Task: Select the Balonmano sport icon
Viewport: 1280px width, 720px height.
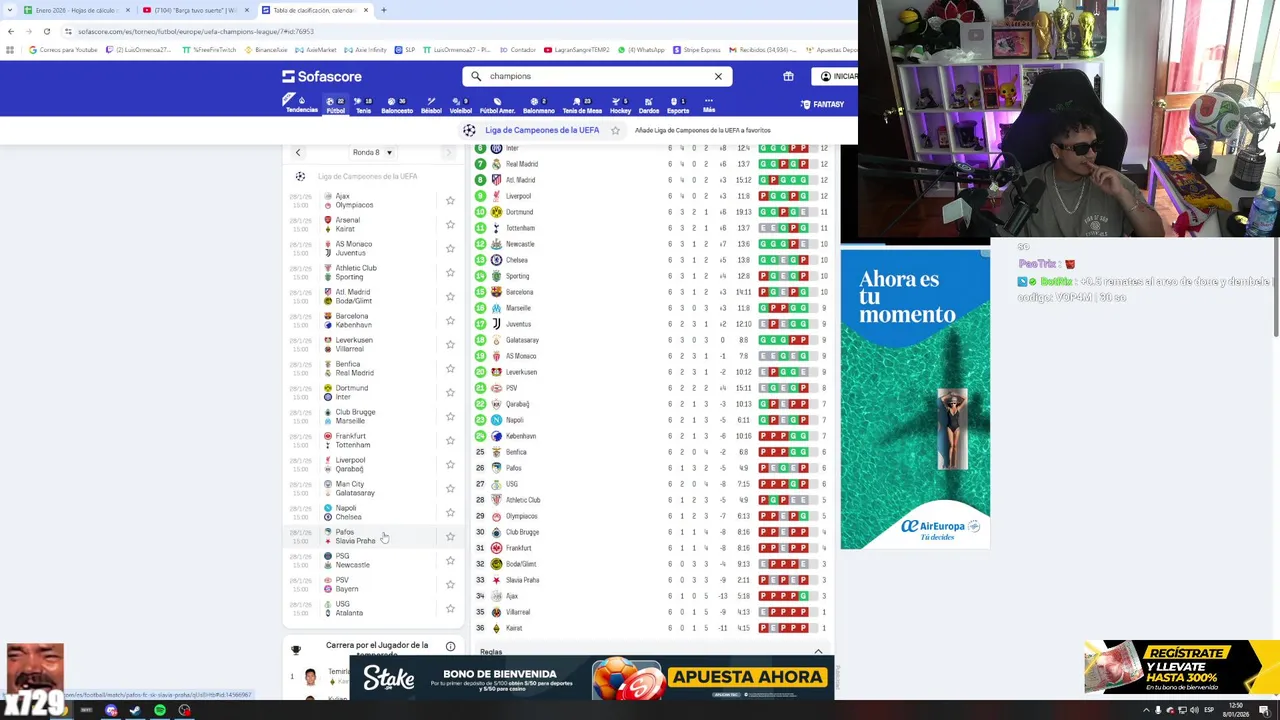Action: click(x=538, y=105)
